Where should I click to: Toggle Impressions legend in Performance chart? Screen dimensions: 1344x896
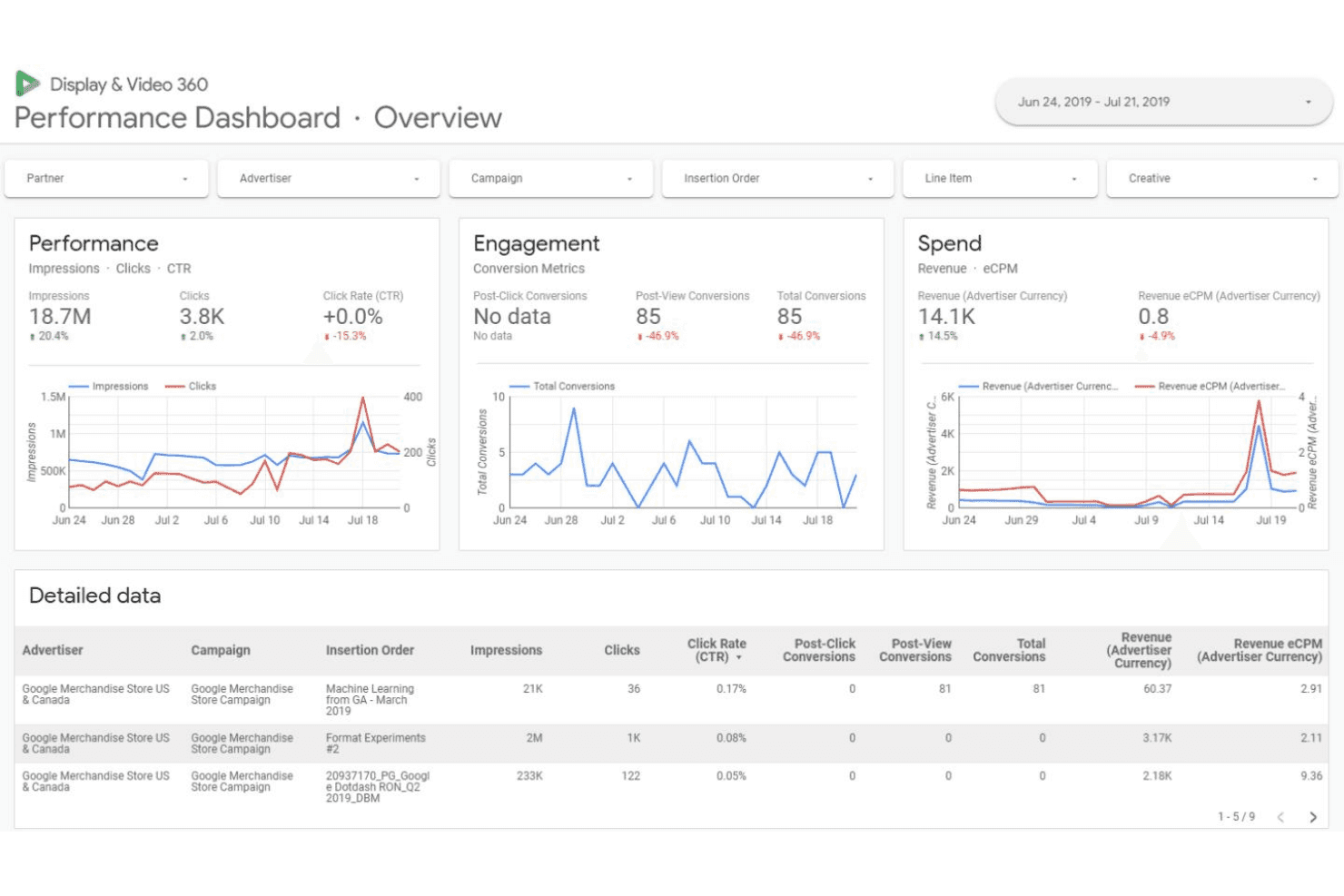coord(109,386)
